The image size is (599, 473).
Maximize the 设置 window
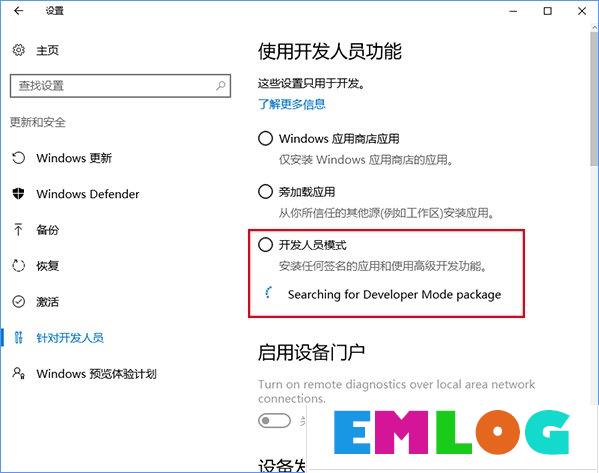pyautogui.click(x=547, y=11)
